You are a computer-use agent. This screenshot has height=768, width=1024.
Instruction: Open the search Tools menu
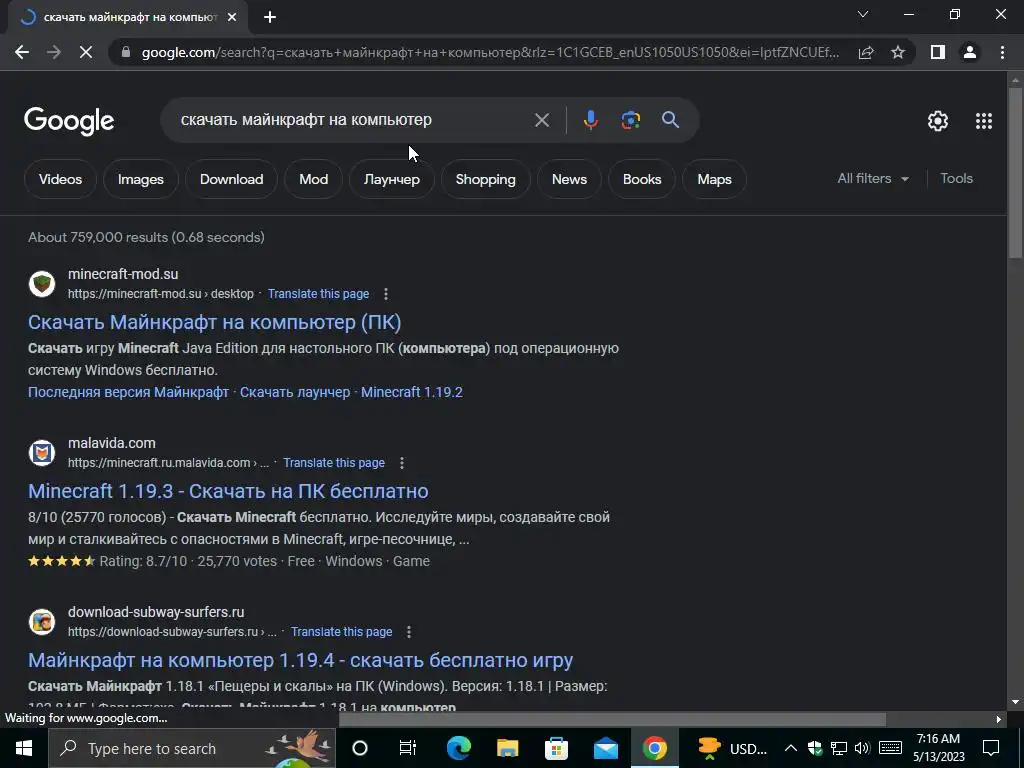coord(957,178)
